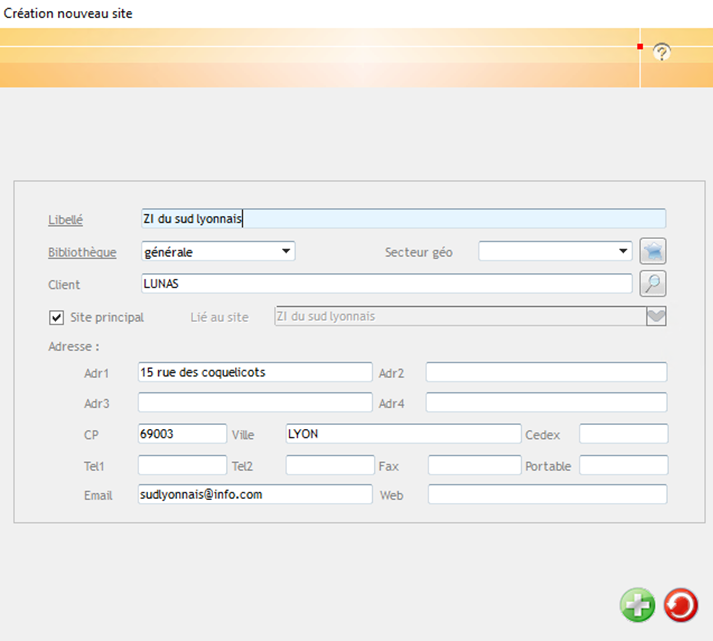The image size is (713, 641).
Task: Click the icon beside Secteur géo dropdown
Action: tap(653, 252)
